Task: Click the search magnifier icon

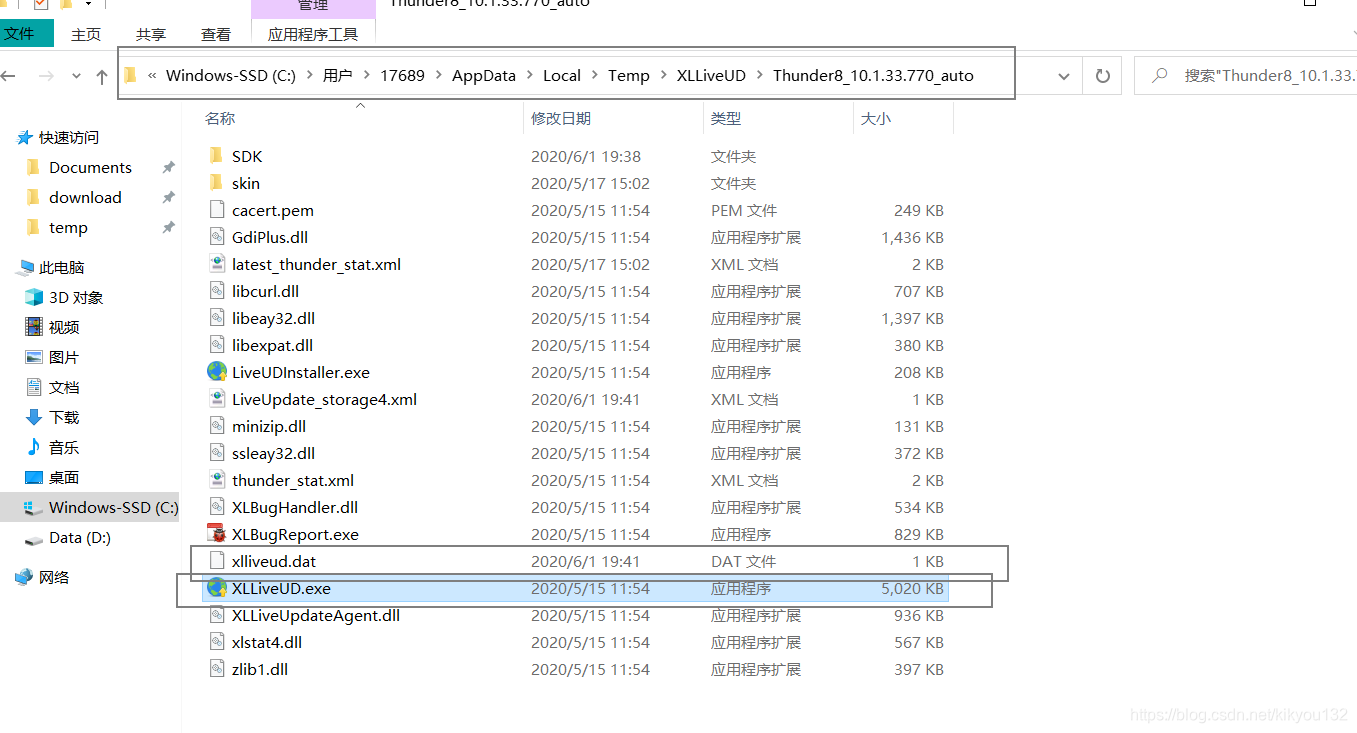Action: (x=1160, y=76)
